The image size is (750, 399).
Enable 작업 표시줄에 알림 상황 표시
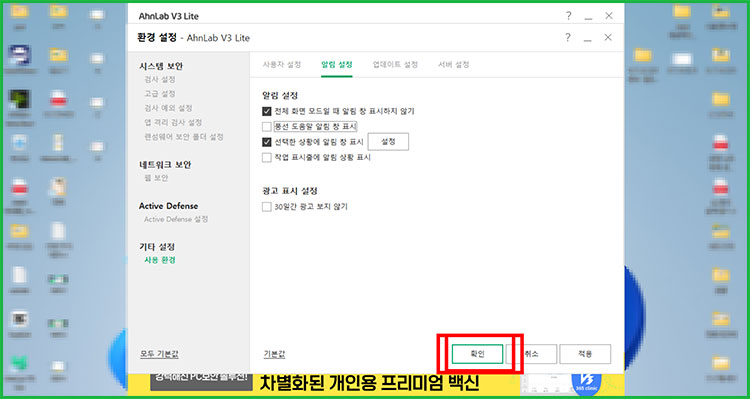click(x=266, y=157)
